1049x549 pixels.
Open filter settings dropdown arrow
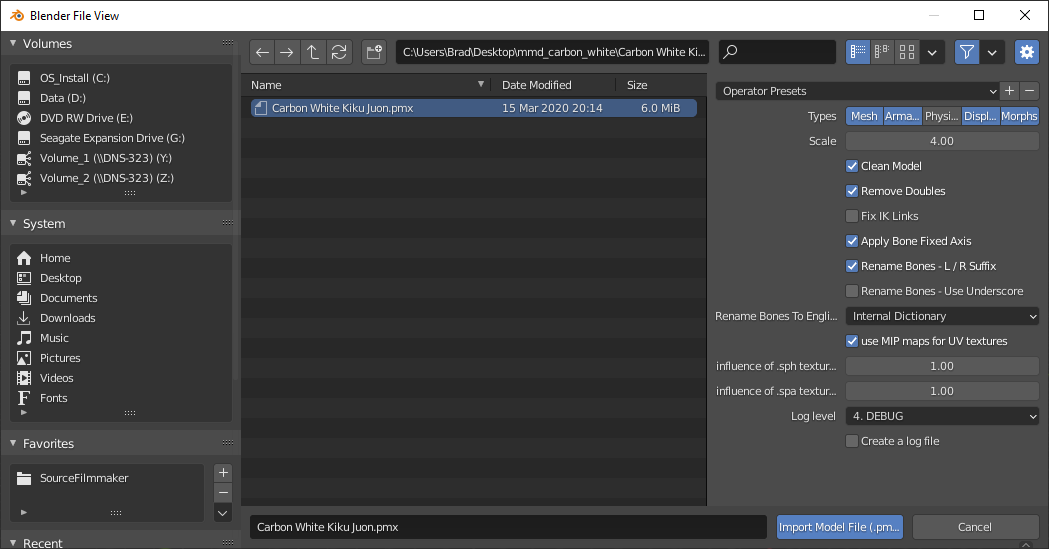click(x=992, y=52)
